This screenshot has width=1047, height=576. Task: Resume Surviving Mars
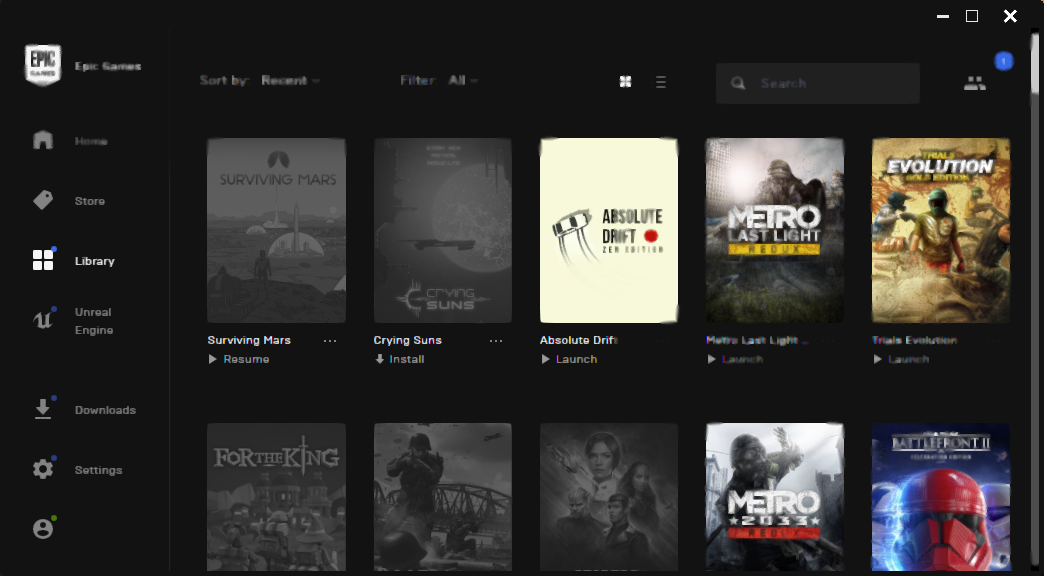[238, 359]
